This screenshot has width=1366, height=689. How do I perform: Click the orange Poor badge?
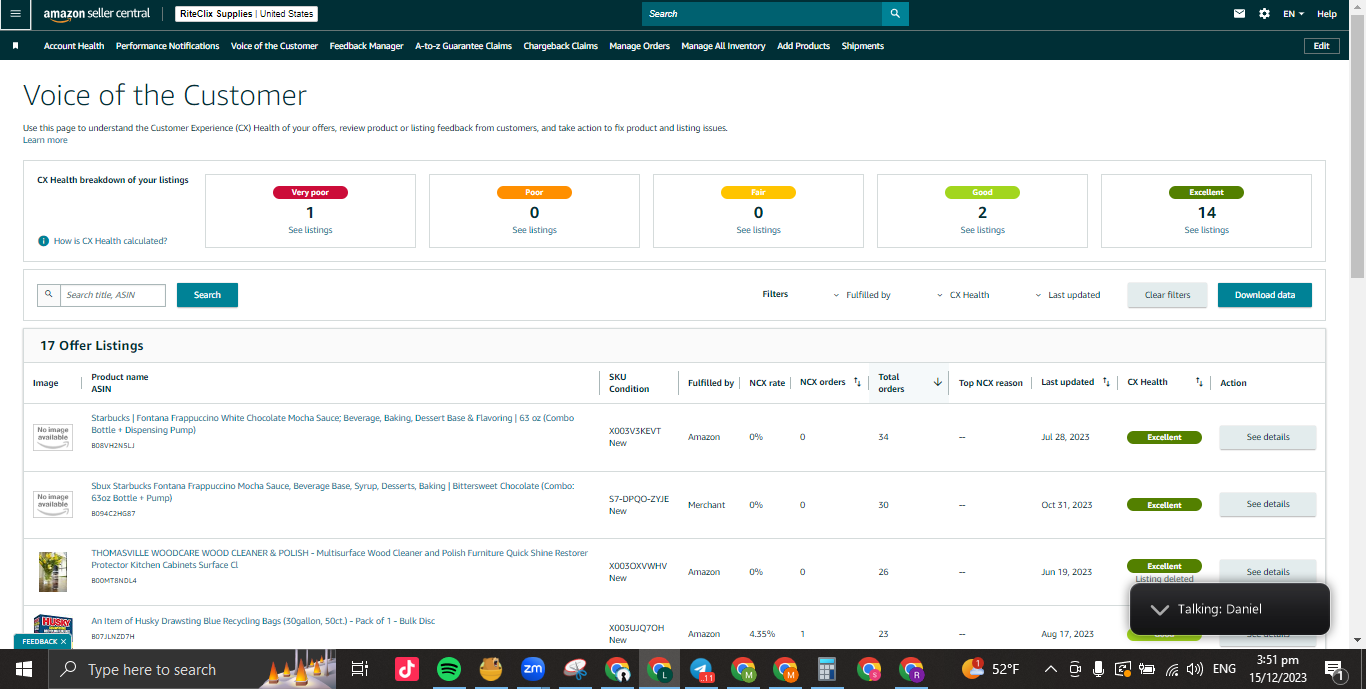tap(534, 192)
